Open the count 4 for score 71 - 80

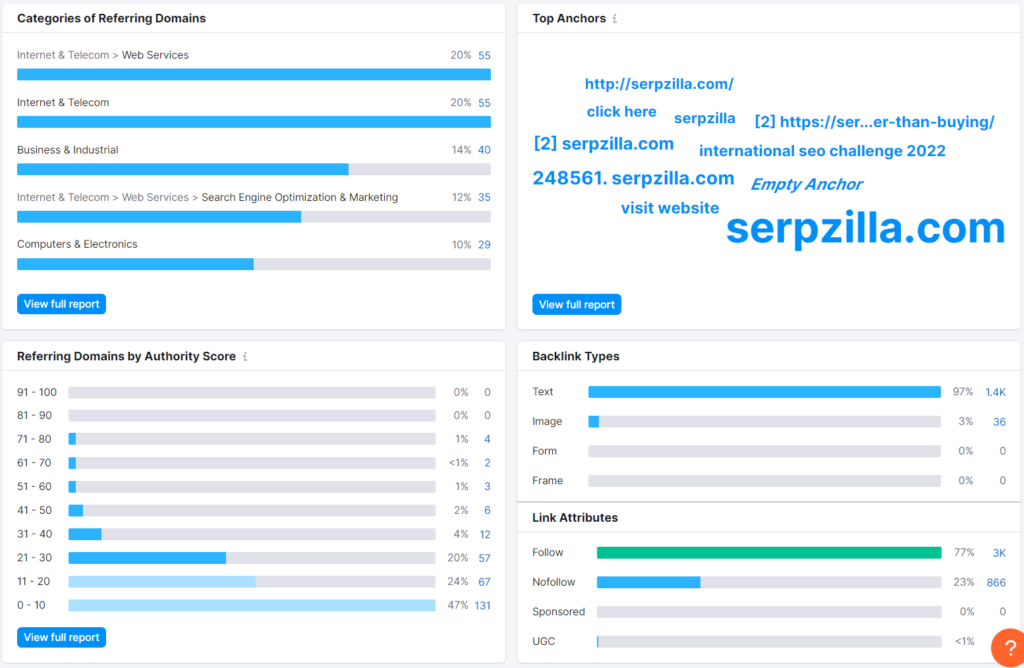pos(487,439)
